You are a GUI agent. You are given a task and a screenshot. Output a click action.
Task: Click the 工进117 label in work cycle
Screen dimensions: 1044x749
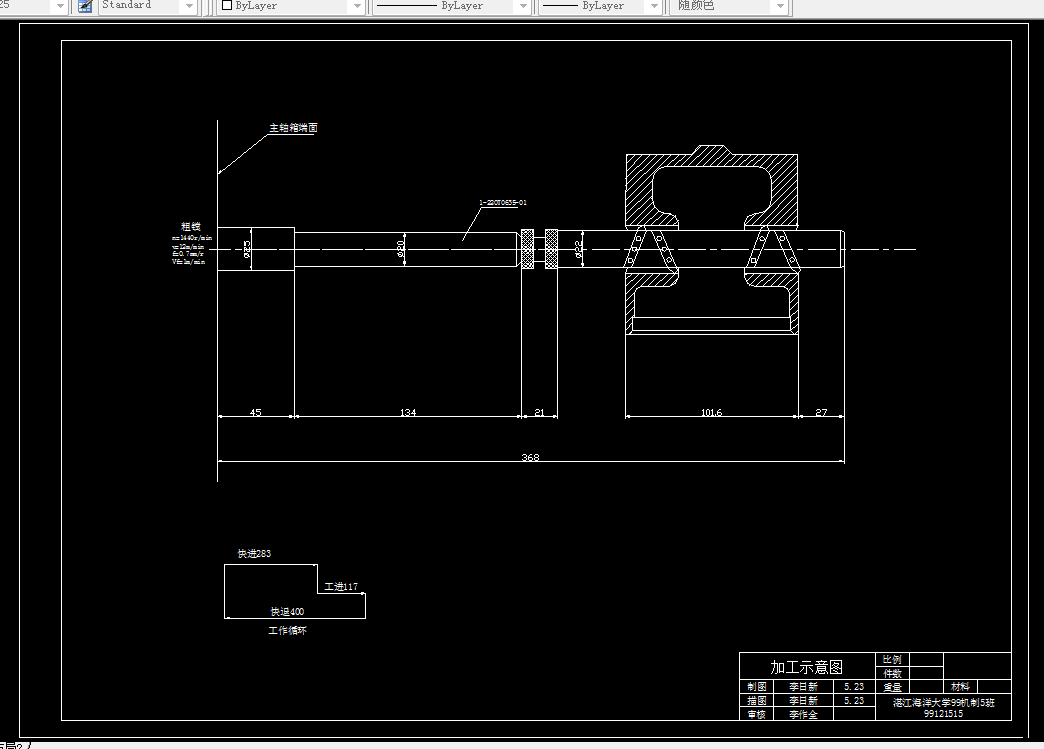(x=341, y=587)
